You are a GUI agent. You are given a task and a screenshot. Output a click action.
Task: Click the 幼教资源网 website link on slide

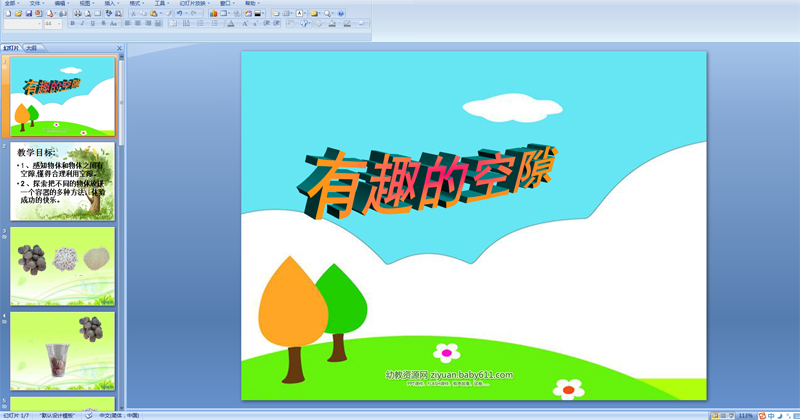point(449,375)
